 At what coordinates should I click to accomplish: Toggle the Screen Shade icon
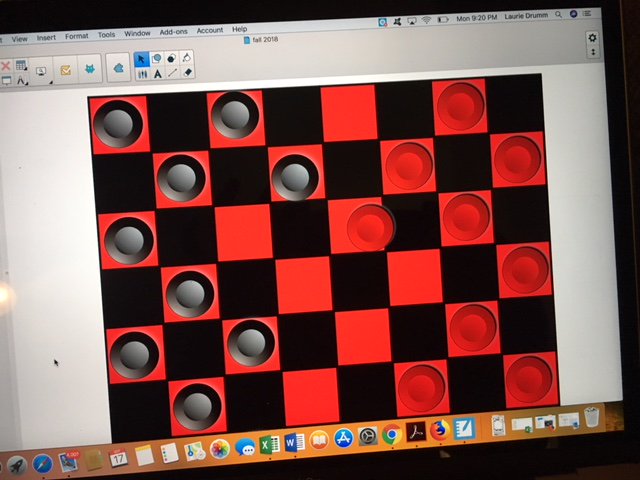[x=7, y=81]
